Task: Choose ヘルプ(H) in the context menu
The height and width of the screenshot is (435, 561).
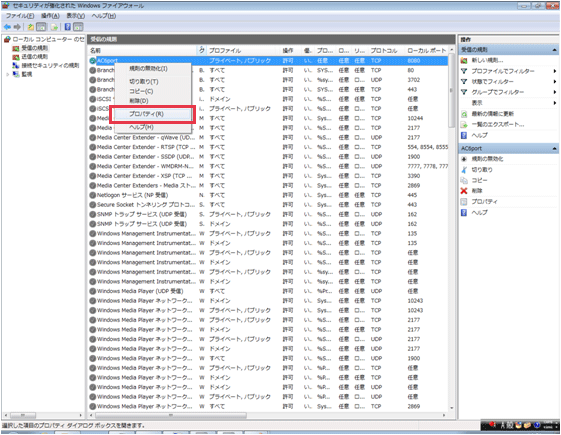Action: pyautogui.click(x=153, y=127)
